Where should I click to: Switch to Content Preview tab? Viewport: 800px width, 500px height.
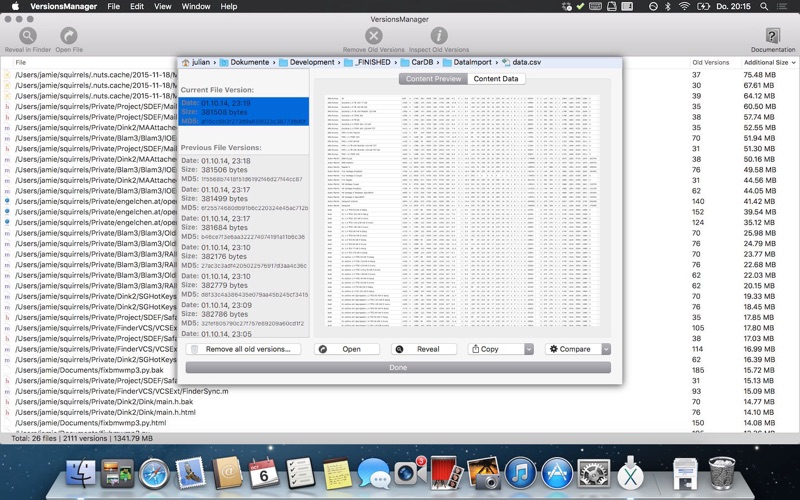click(433, 79)
